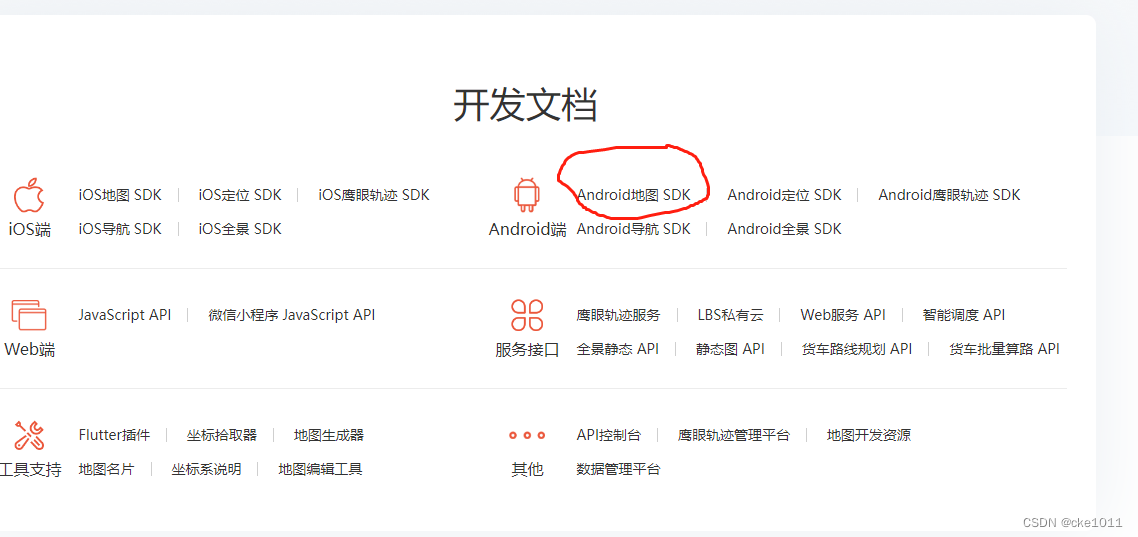Click the Apple iOS platform icon
The width and height of the screenshot is (1138, 537).
click(x=29, y=194)
